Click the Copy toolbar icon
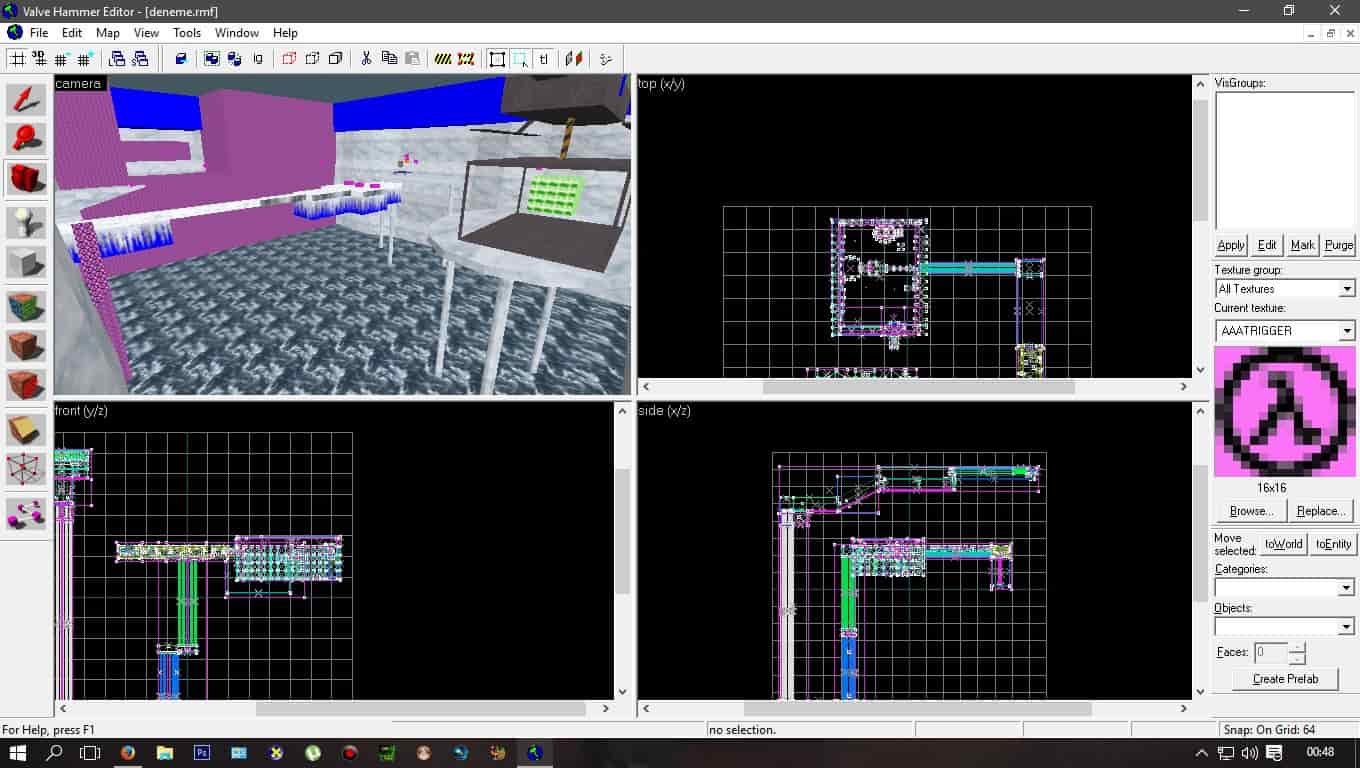This screenshot has width=1360, height=768. [x=389, y=59]
